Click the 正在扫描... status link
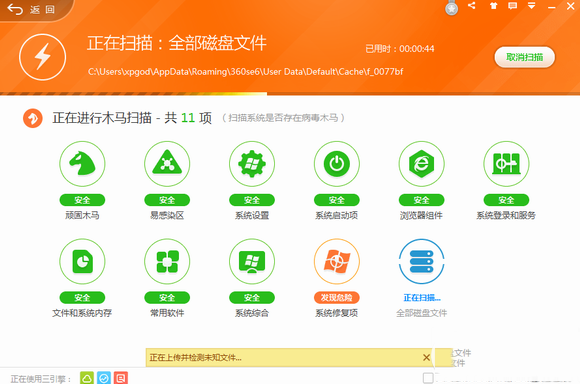Screen dimensions: 580x384 (422, 297)
